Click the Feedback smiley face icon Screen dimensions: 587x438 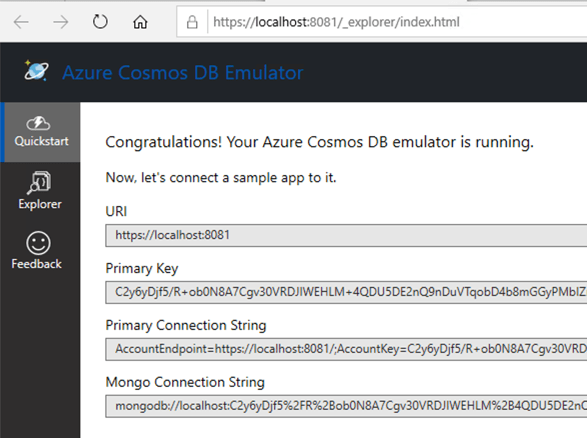coord(38,243)
